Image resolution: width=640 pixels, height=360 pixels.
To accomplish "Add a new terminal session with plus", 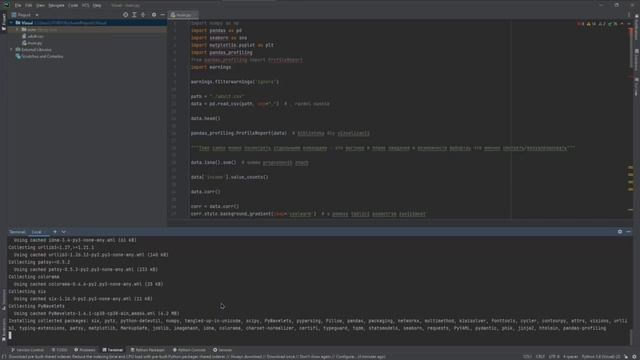I will [x=55, y=232].
